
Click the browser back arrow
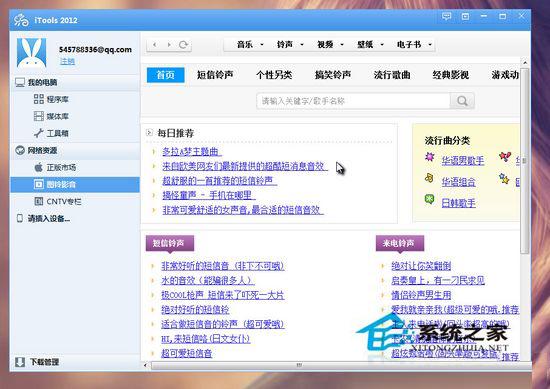point(155,45)
